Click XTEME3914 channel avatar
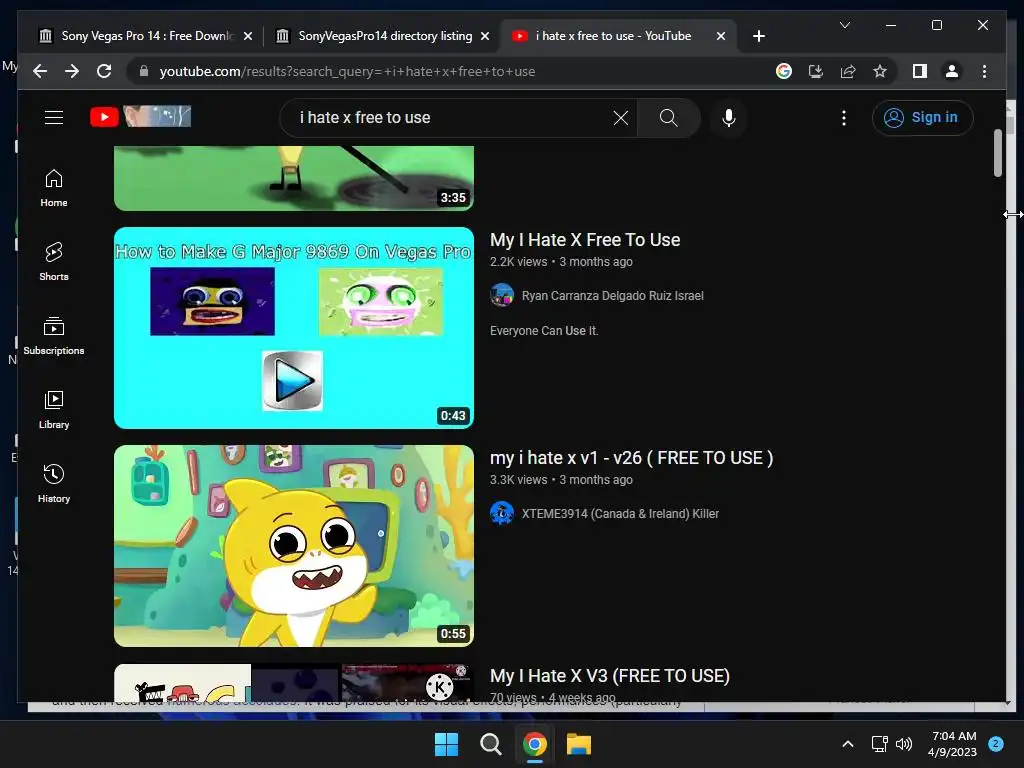1024x768 pixels. 502,513
